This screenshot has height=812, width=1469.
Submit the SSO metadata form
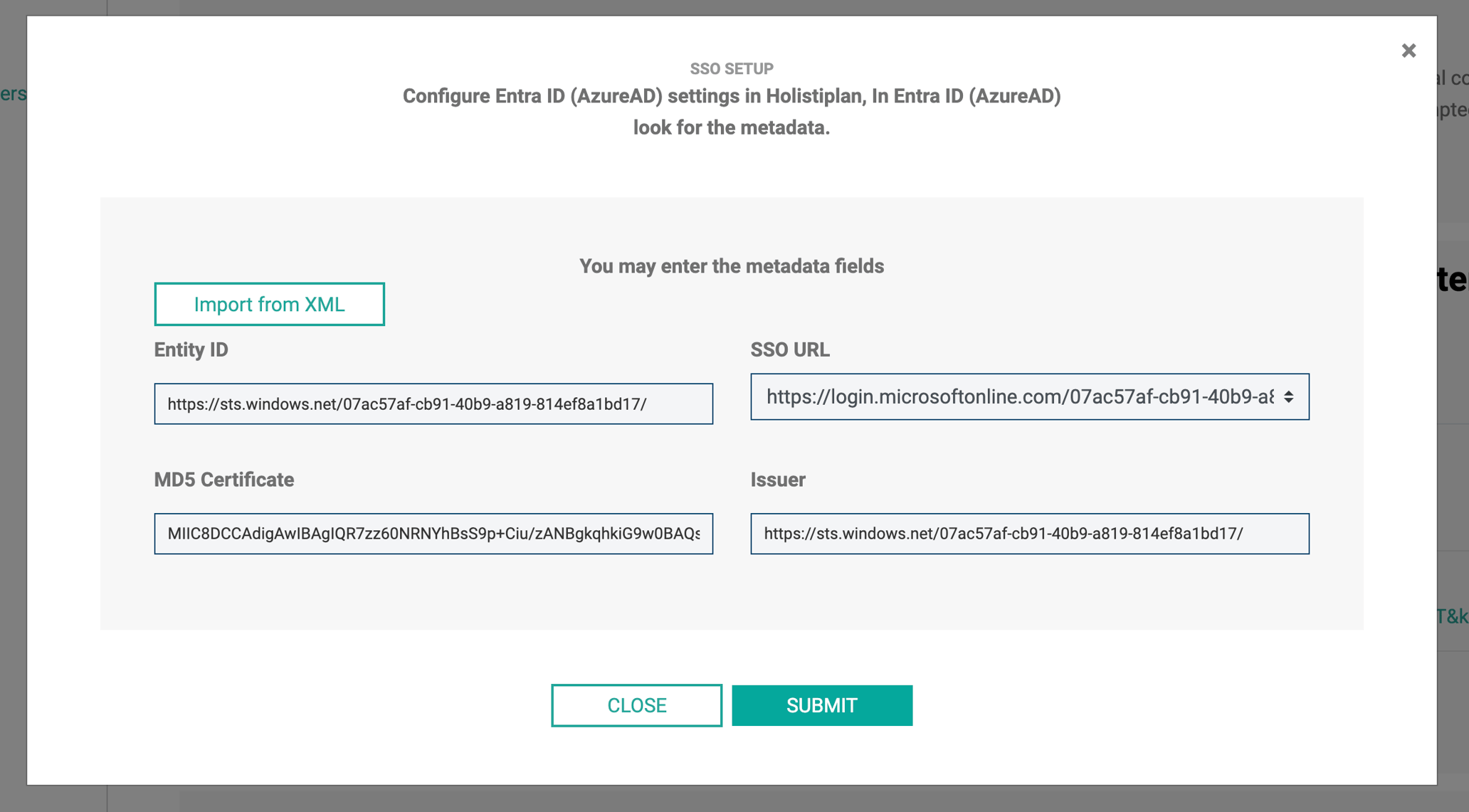pyautogui.click(x=821, y=705)
